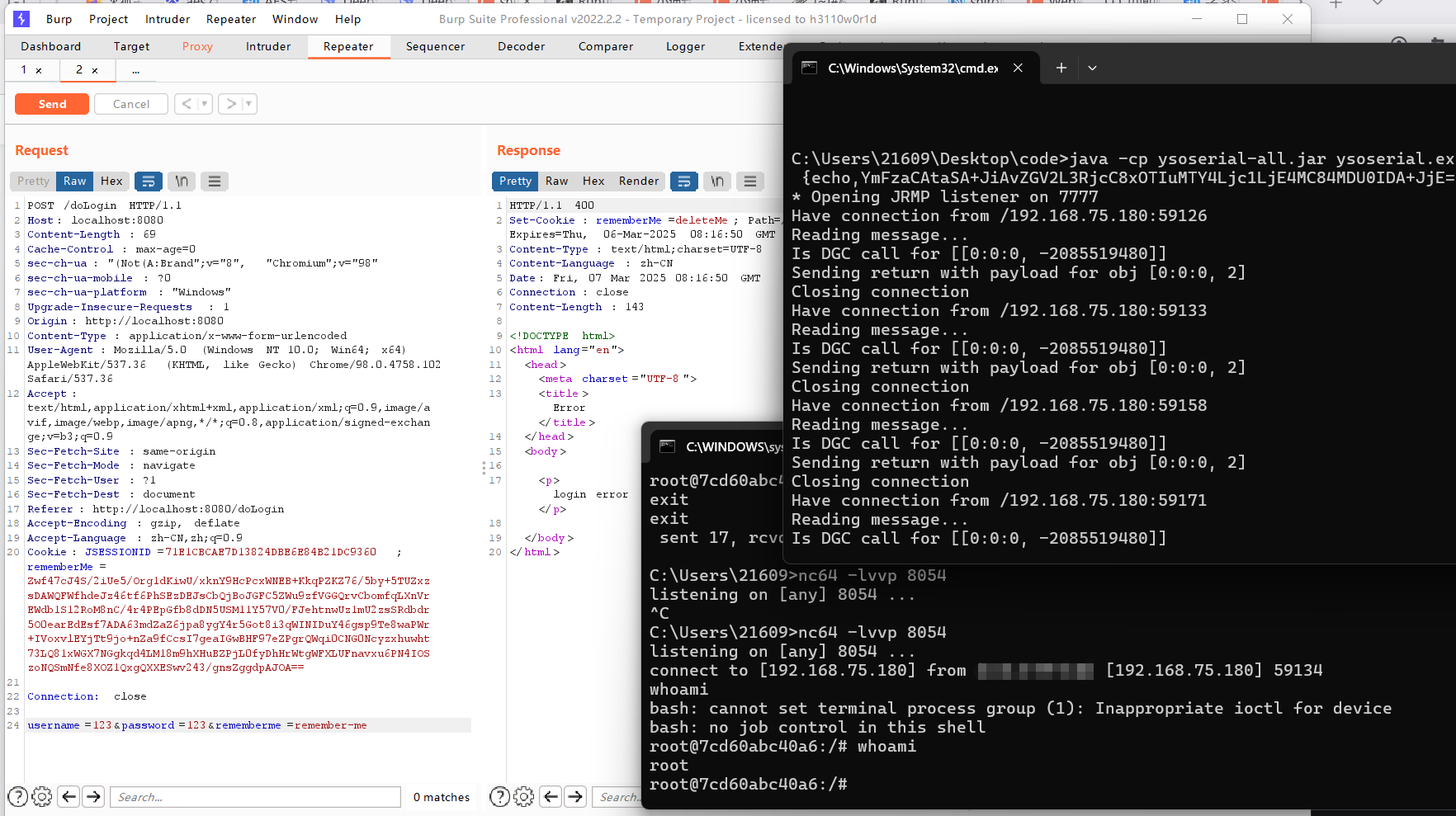Open the forward history dropdown arrow
This screenshot has height=816, width=1456.
click(x=249, y=104)
